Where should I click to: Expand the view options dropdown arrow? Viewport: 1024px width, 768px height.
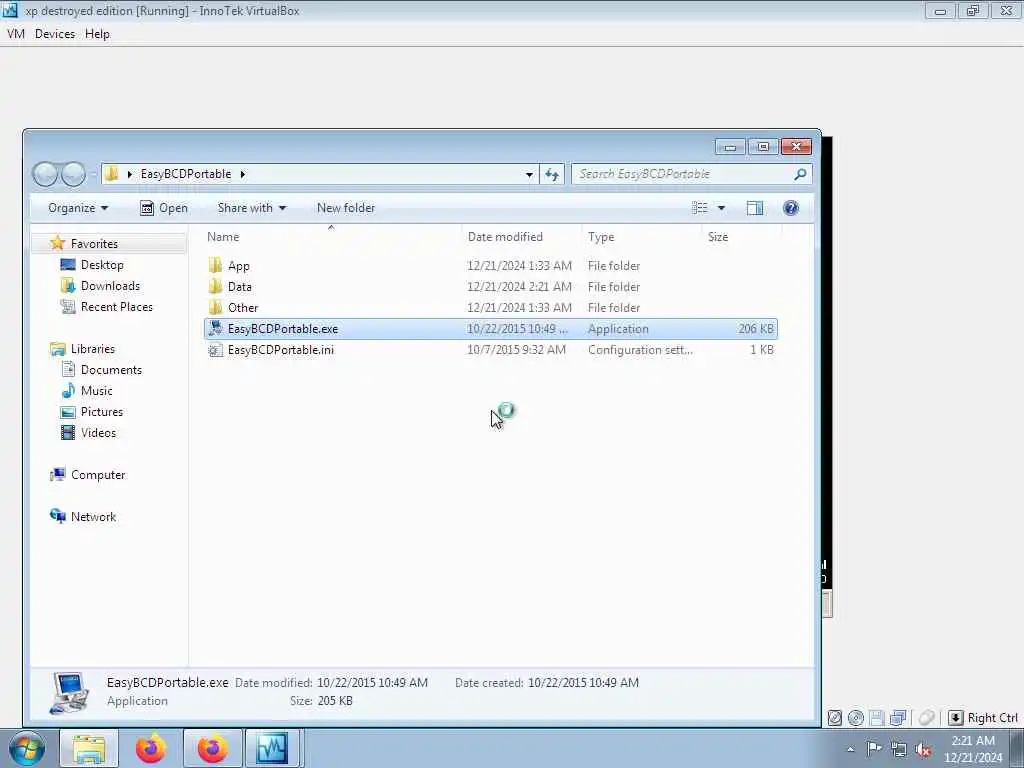click(721, 208)
